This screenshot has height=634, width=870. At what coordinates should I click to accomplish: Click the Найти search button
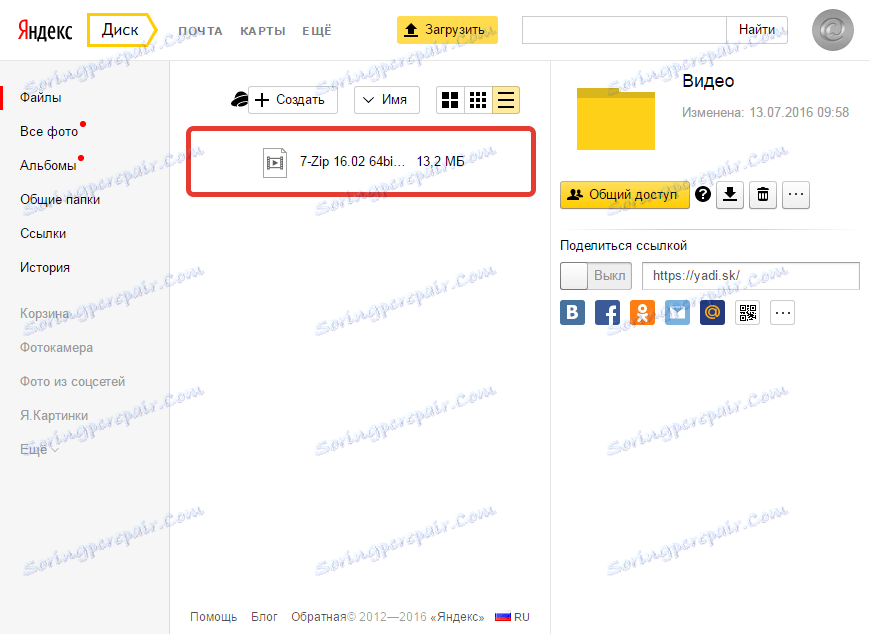click(x=757, y=30)
